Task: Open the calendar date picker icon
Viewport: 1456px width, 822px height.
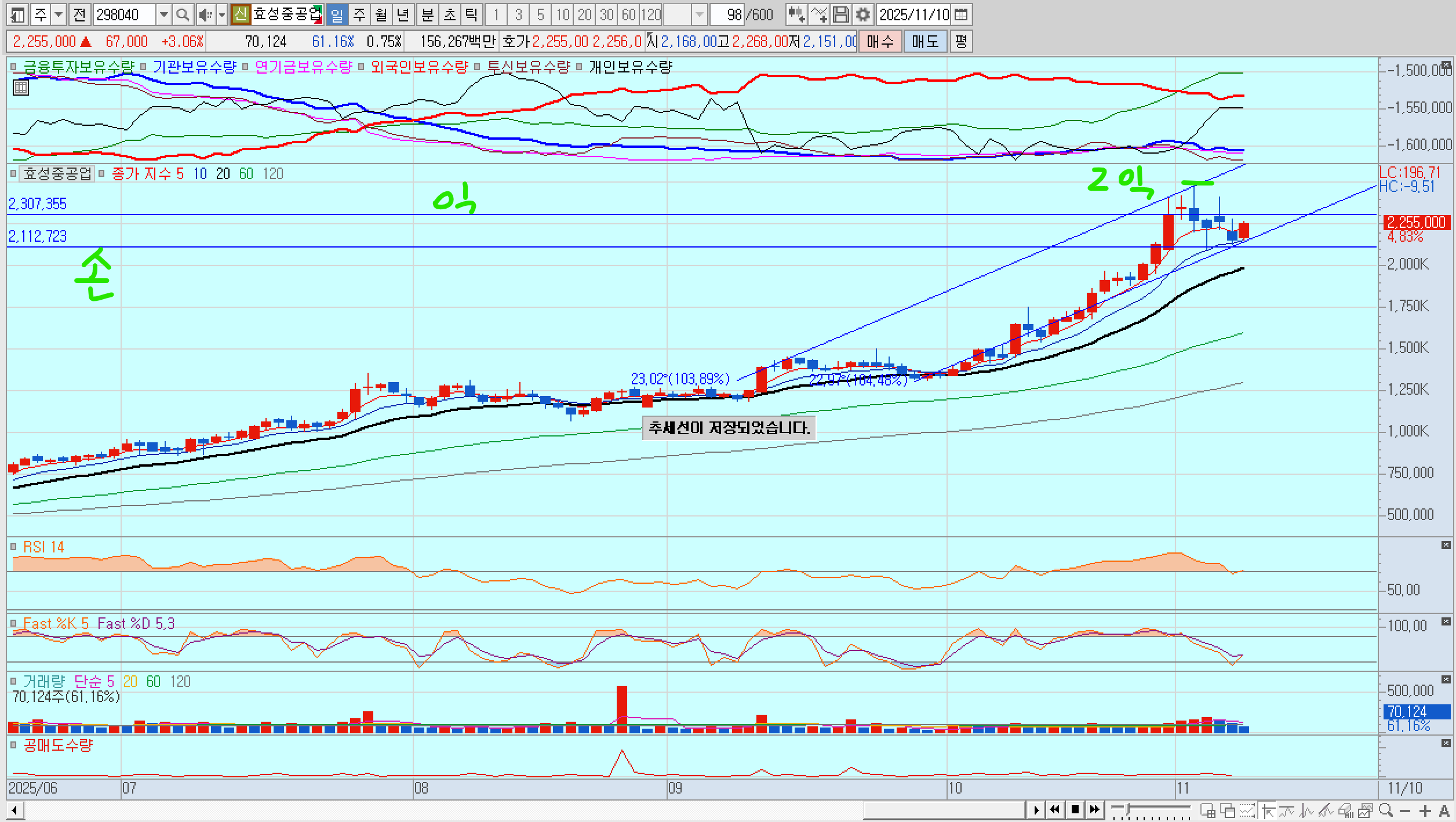Action: pyautogui.click(x=961, y=14)
